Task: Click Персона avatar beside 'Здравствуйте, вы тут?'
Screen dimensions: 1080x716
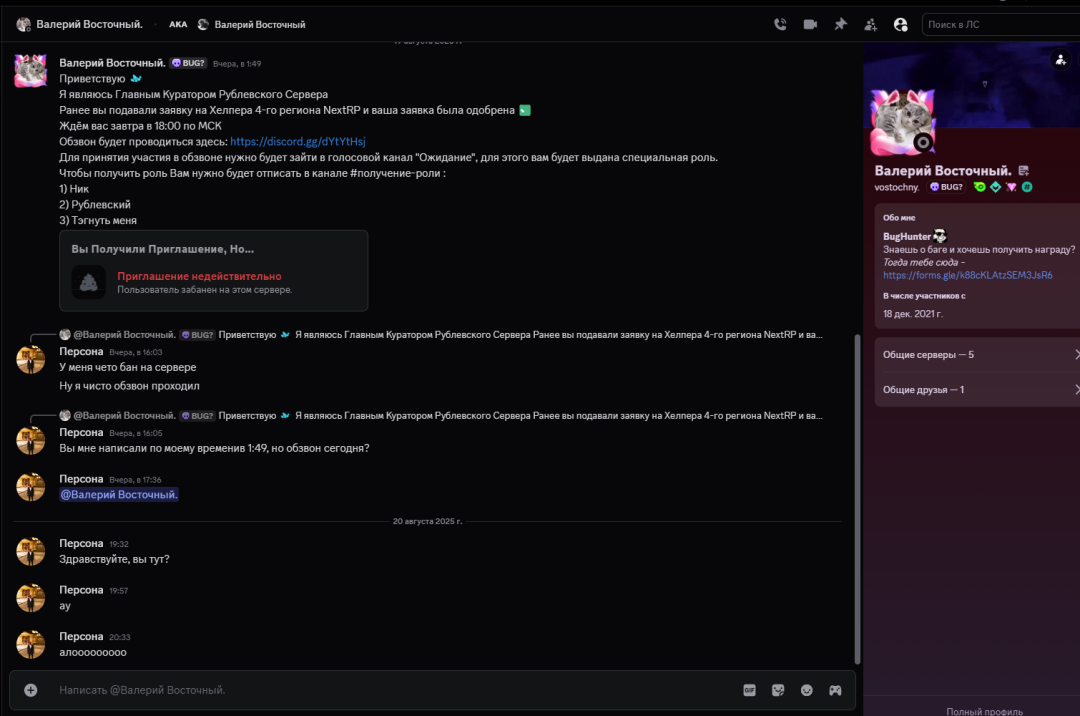Action: 30,551
